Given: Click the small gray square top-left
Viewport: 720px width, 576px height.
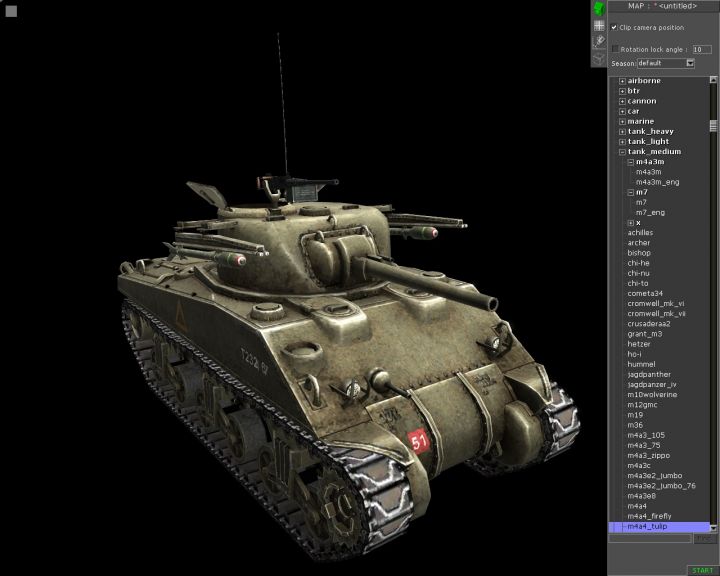Looking at the screenshot, I should click(x=11, y=11).
